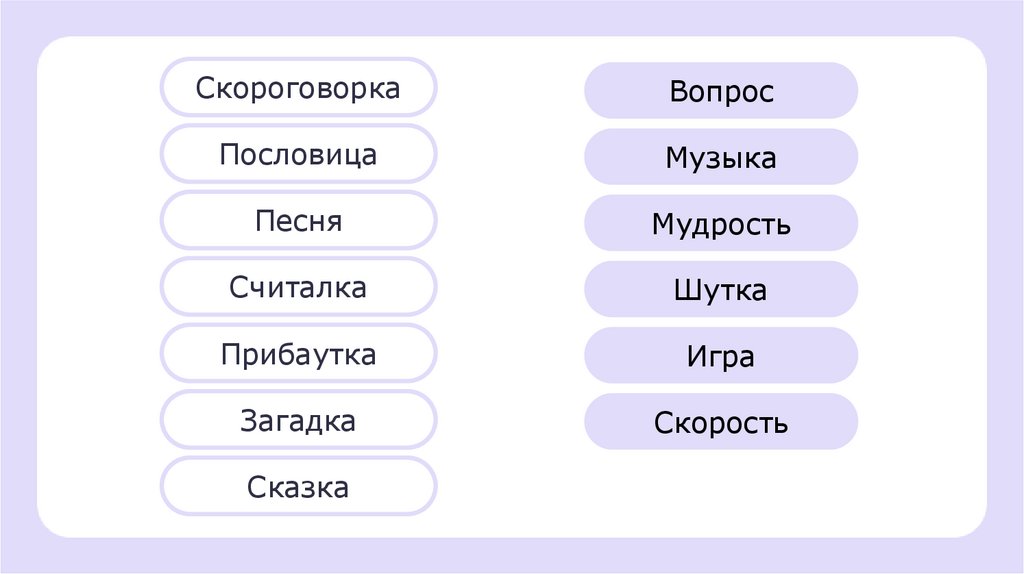1024x574 pixels.
Task: Pick the Мудрость answer pill
Action: pyautogui.click(x=721, y=224)
